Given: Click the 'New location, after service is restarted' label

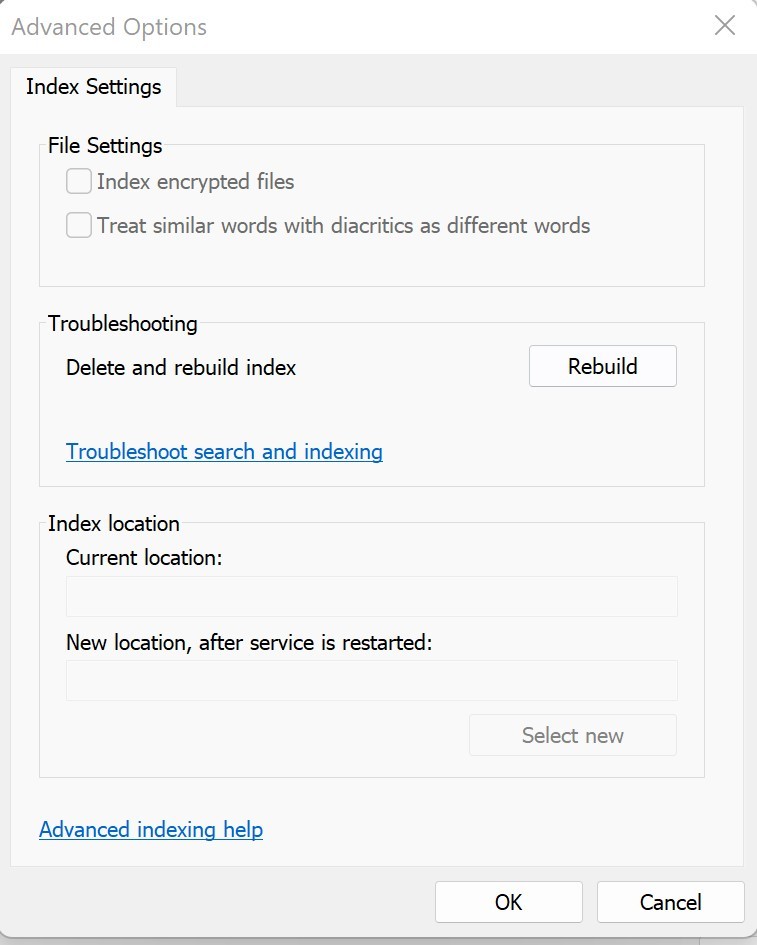Looking at the screenshot, I should click(249, 643).
